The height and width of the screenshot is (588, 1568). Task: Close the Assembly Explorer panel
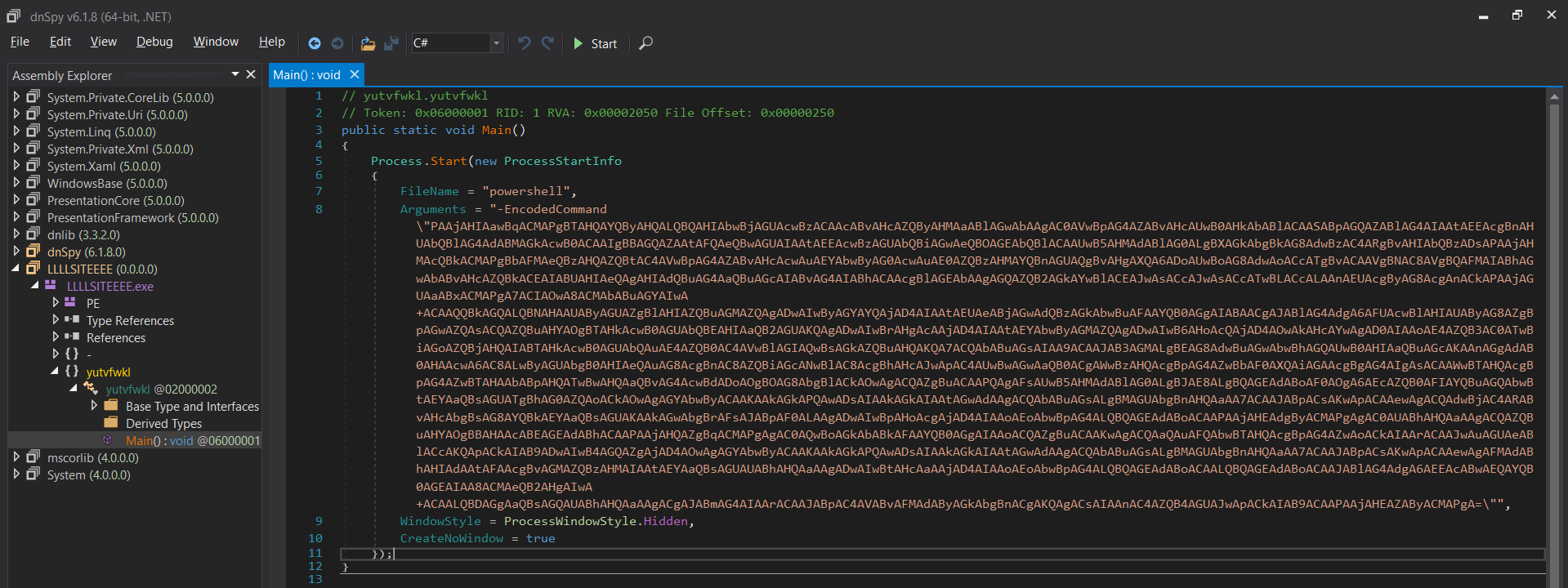(251, 74)
